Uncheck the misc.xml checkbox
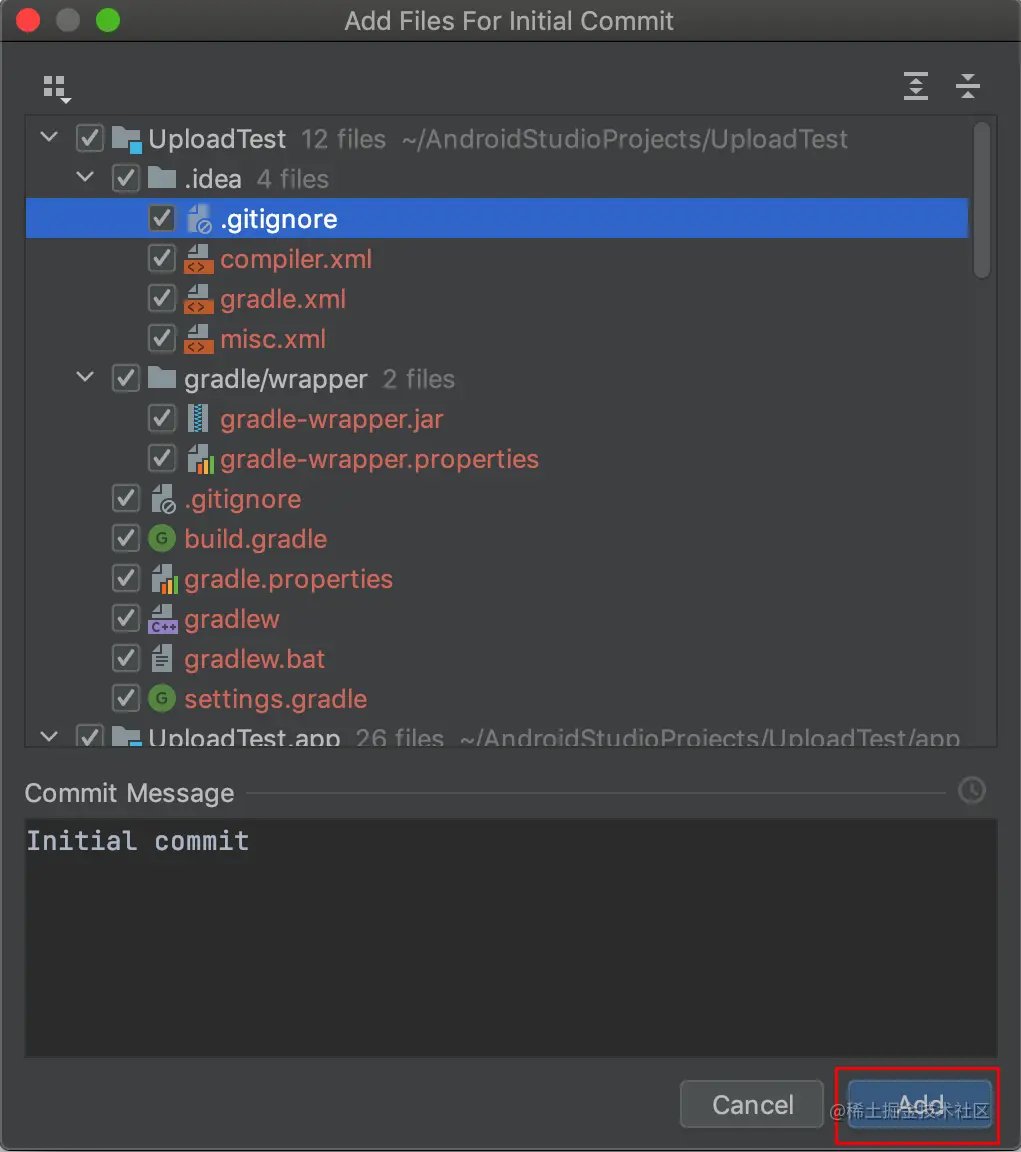The width and height of the screenshot is (1021, 1152). coord(161,339)
